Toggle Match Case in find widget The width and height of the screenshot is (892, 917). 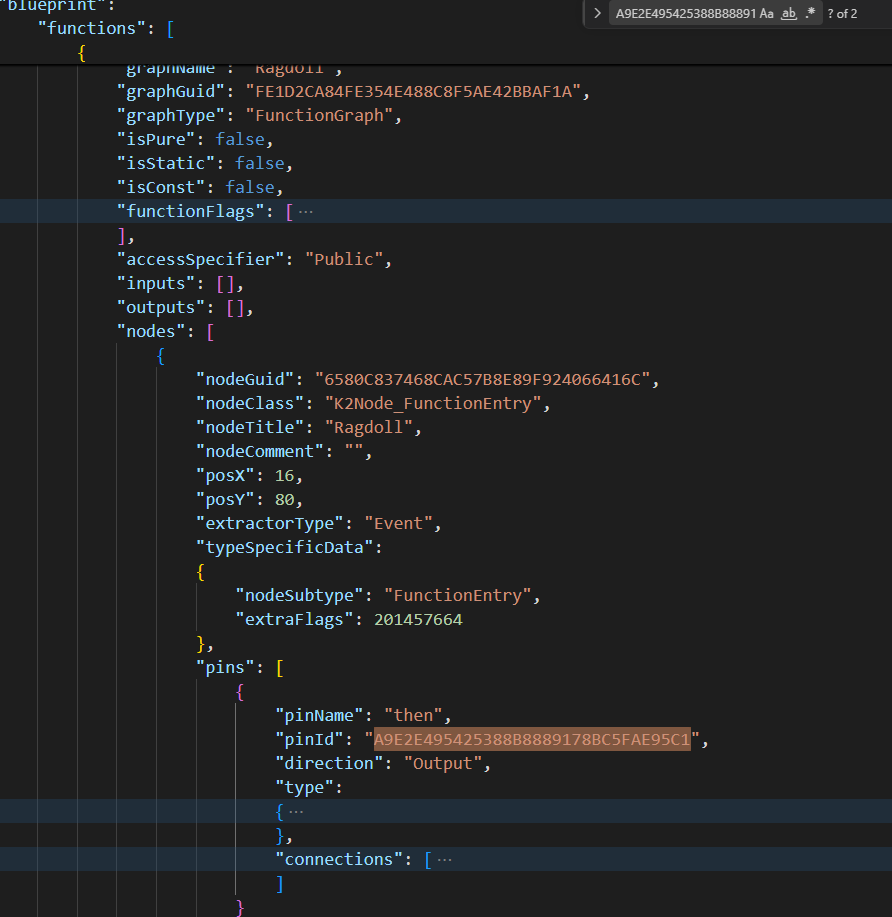pyautogui.click(x=766, y=14)
